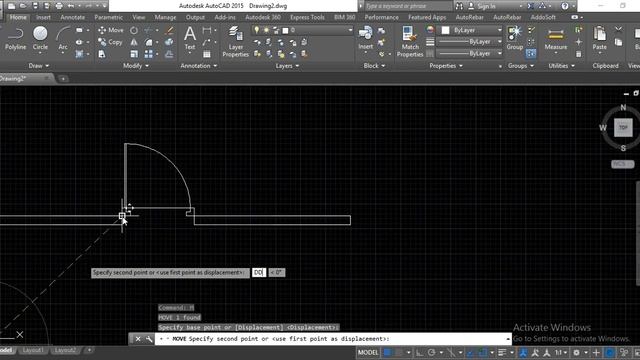Image resolution: width=640 pixels, height=360 pixels.
Task: Close the command line with X button
Action: tap(138, 339)
